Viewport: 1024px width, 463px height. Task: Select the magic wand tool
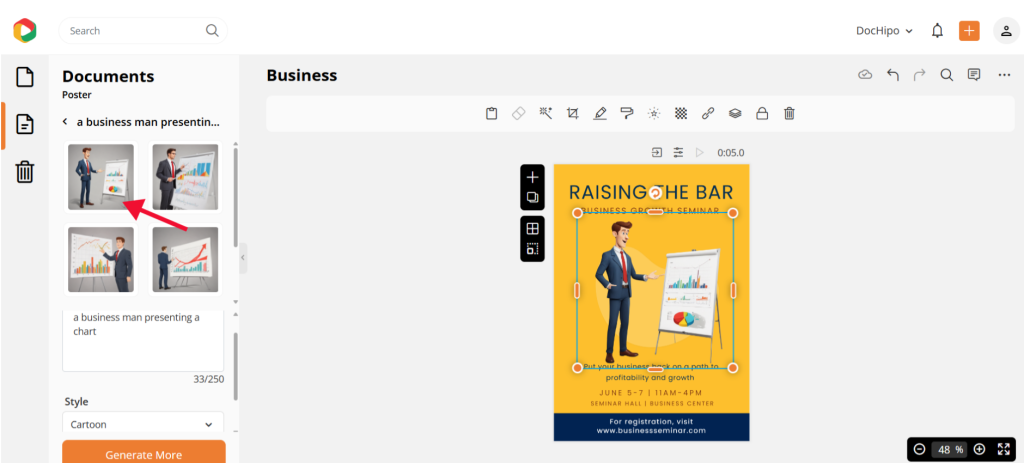[546, 114]
